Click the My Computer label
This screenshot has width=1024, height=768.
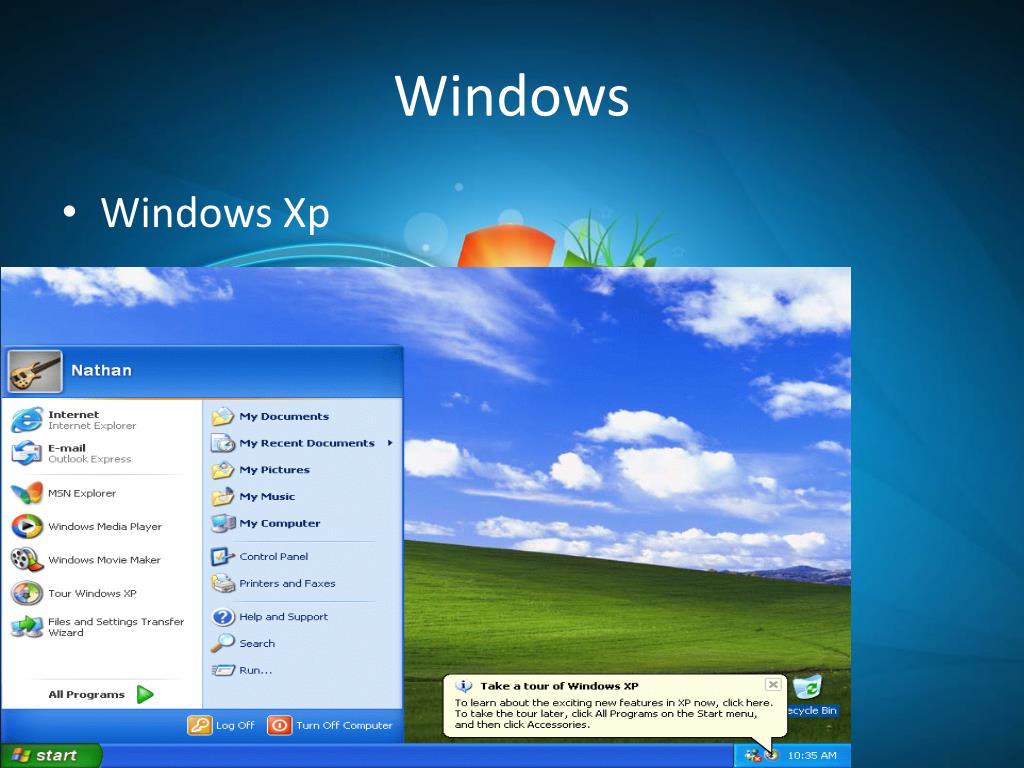[x=280, y=523]
